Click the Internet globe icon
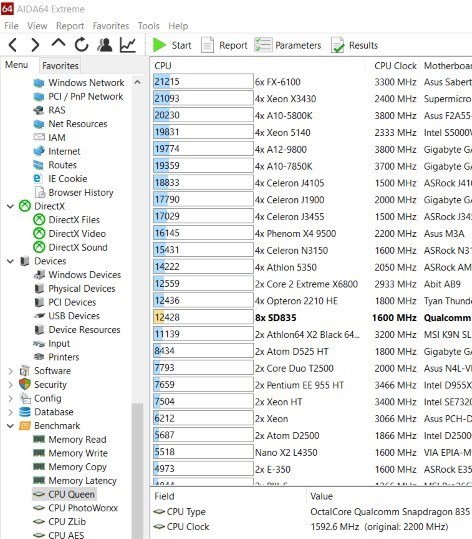 coord(39,151)
